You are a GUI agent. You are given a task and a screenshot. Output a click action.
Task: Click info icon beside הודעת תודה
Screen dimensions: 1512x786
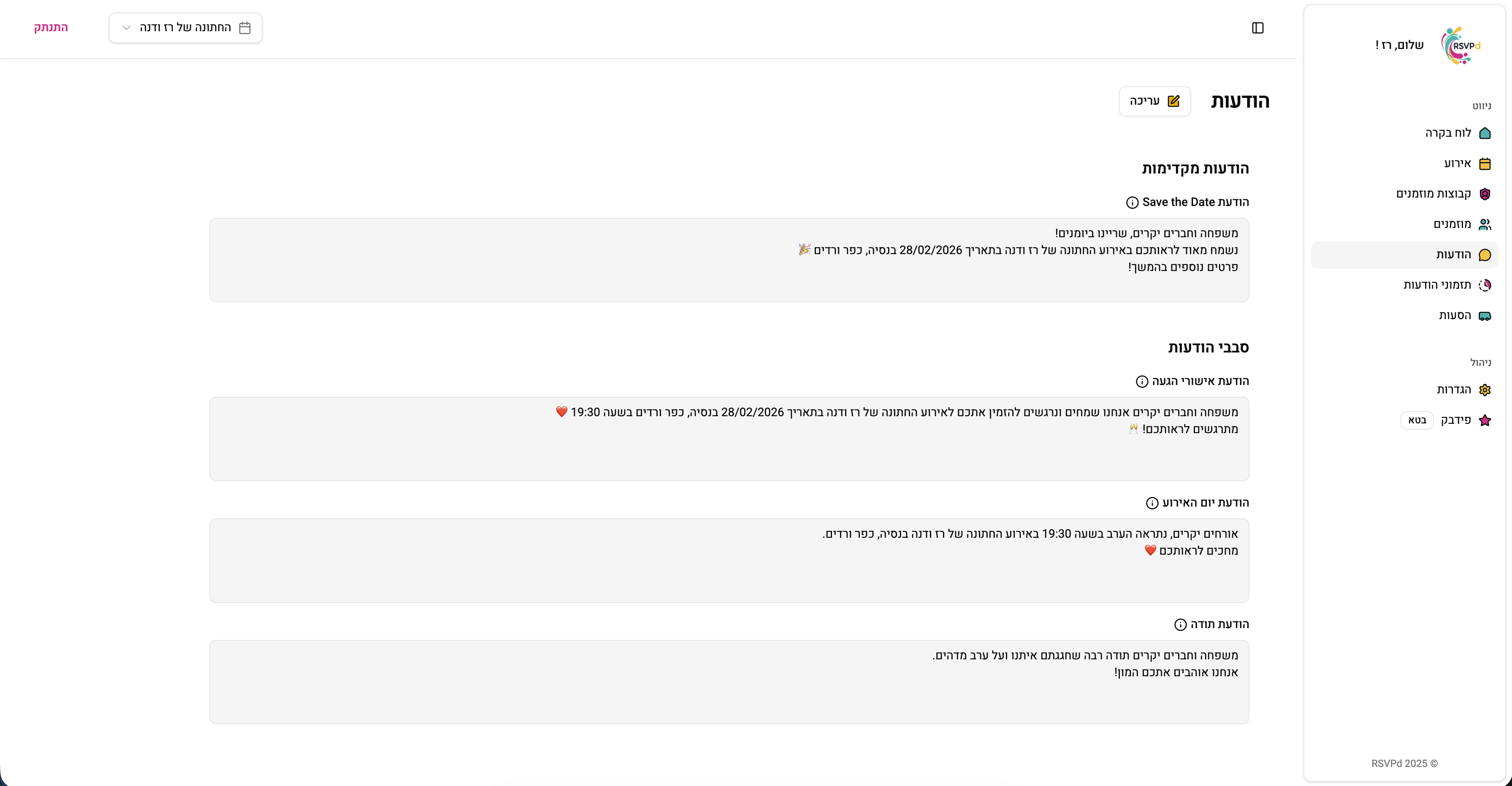1180,625
